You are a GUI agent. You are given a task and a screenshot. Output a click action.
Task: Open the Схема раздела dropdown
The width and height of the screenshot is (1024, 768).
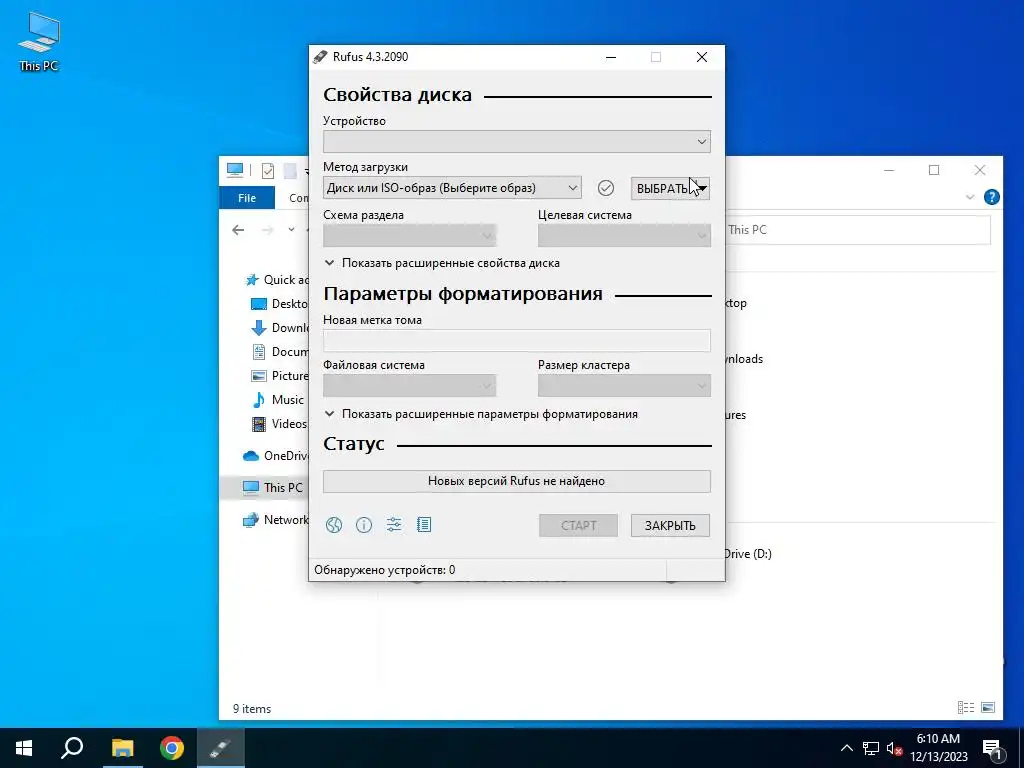point(409,235)
